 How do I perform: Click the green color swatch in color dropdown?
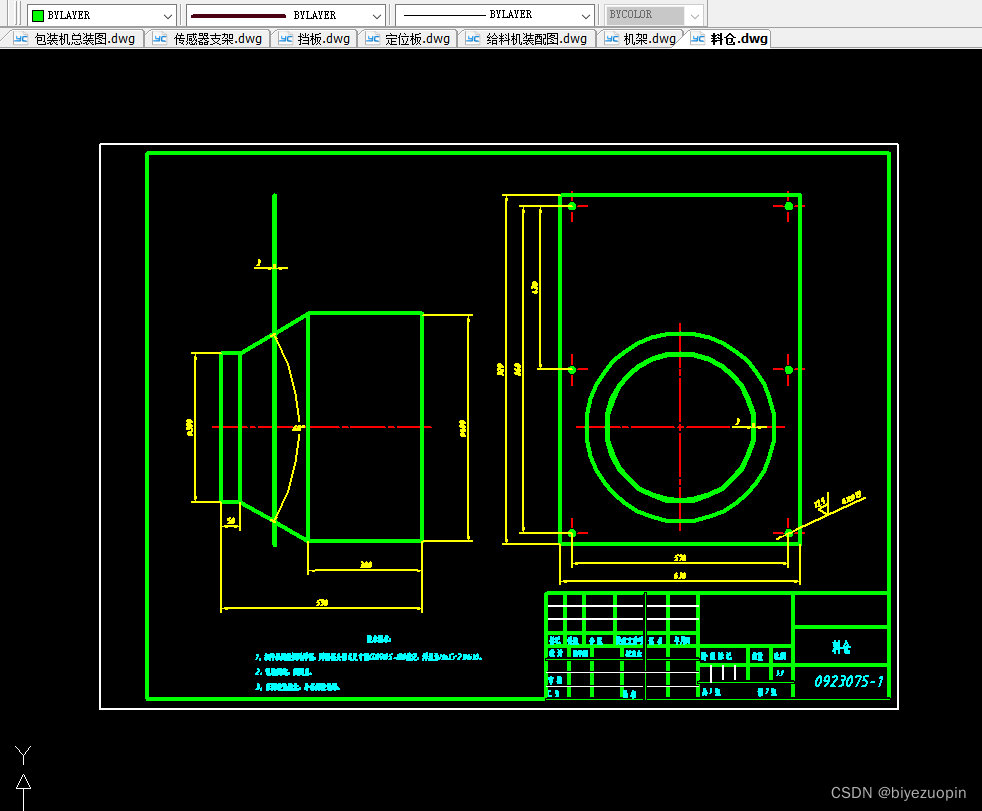(38, 16)
